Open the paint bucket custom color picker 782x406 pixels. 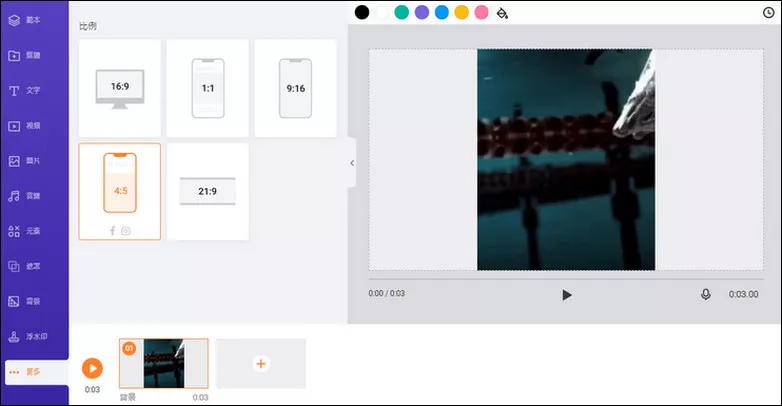click(x=502, y=13)
